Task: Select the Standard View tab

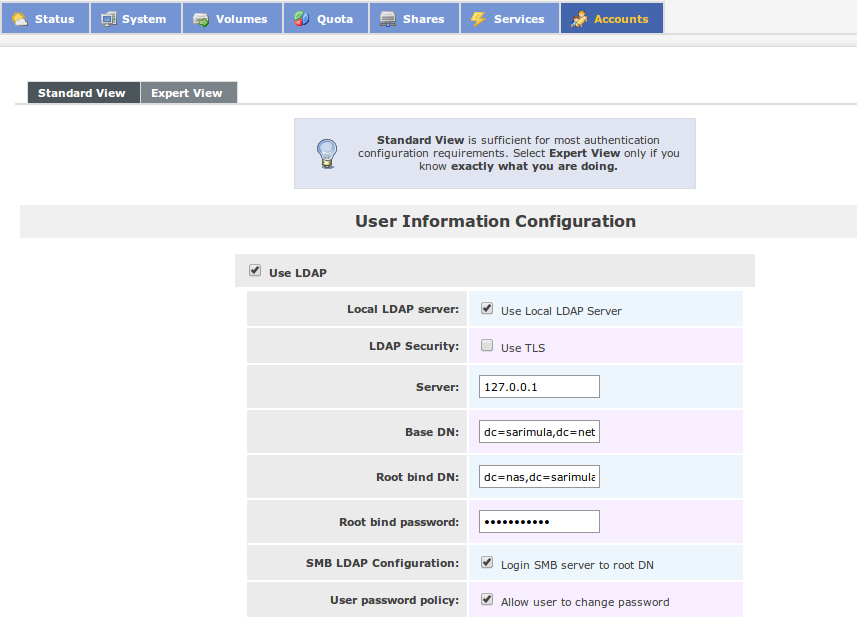Action: point(82,93)
